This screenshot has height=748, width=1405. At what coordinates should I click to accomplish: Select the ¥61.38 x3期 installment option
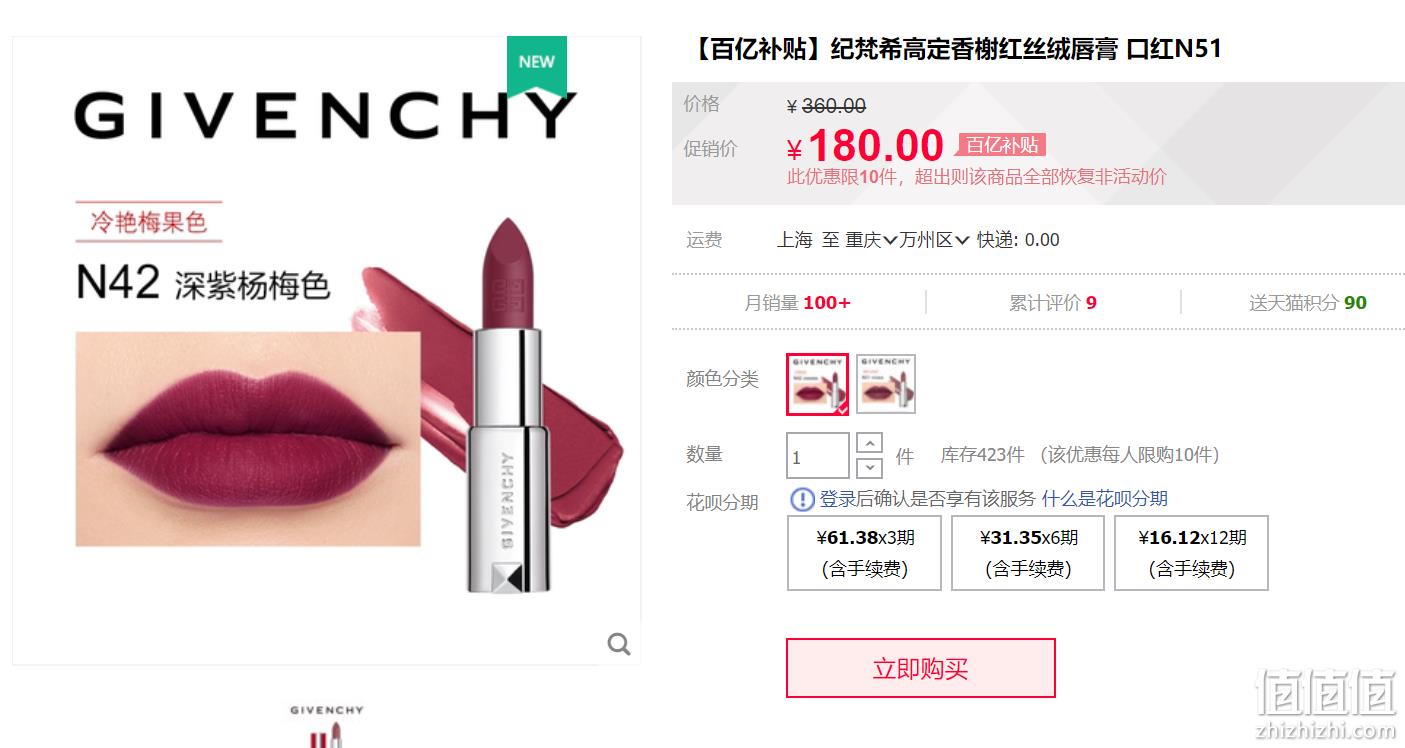pos(865,553)
